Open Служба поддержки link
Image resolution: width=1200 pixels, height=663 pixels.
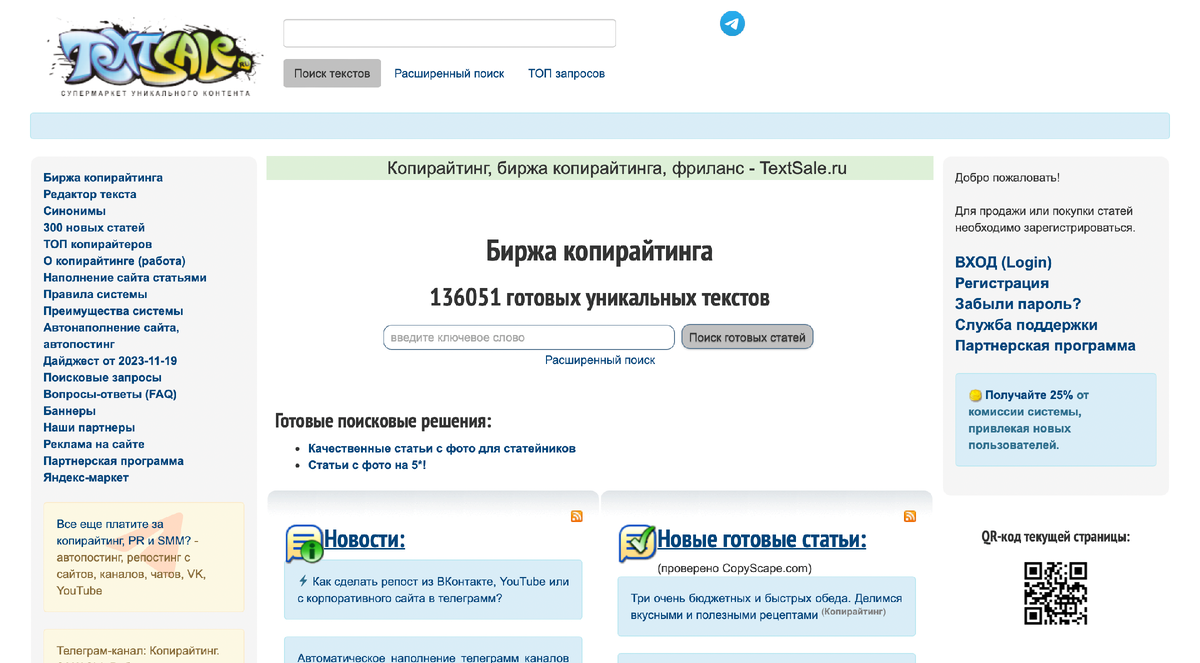[1026, 325]
